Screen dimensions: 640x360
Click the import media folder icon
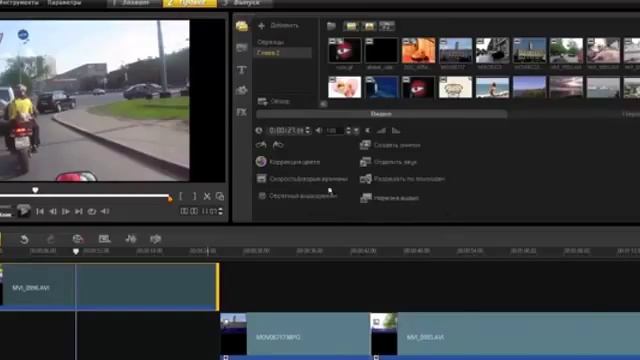click(x=331, y=26)
